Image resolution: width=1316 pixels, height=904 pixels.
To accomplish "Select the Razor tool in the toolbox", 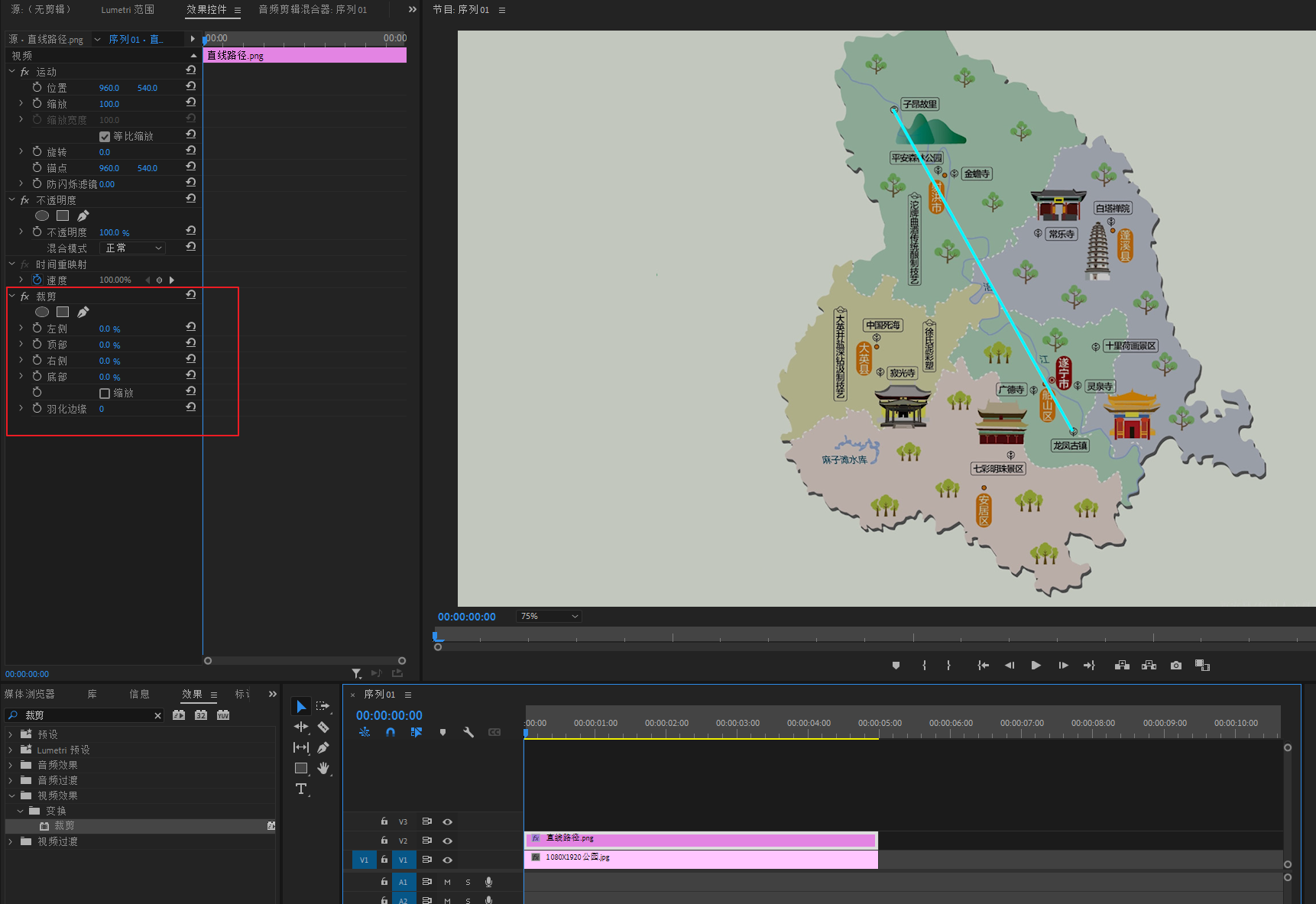I will [x=323, y=727].
